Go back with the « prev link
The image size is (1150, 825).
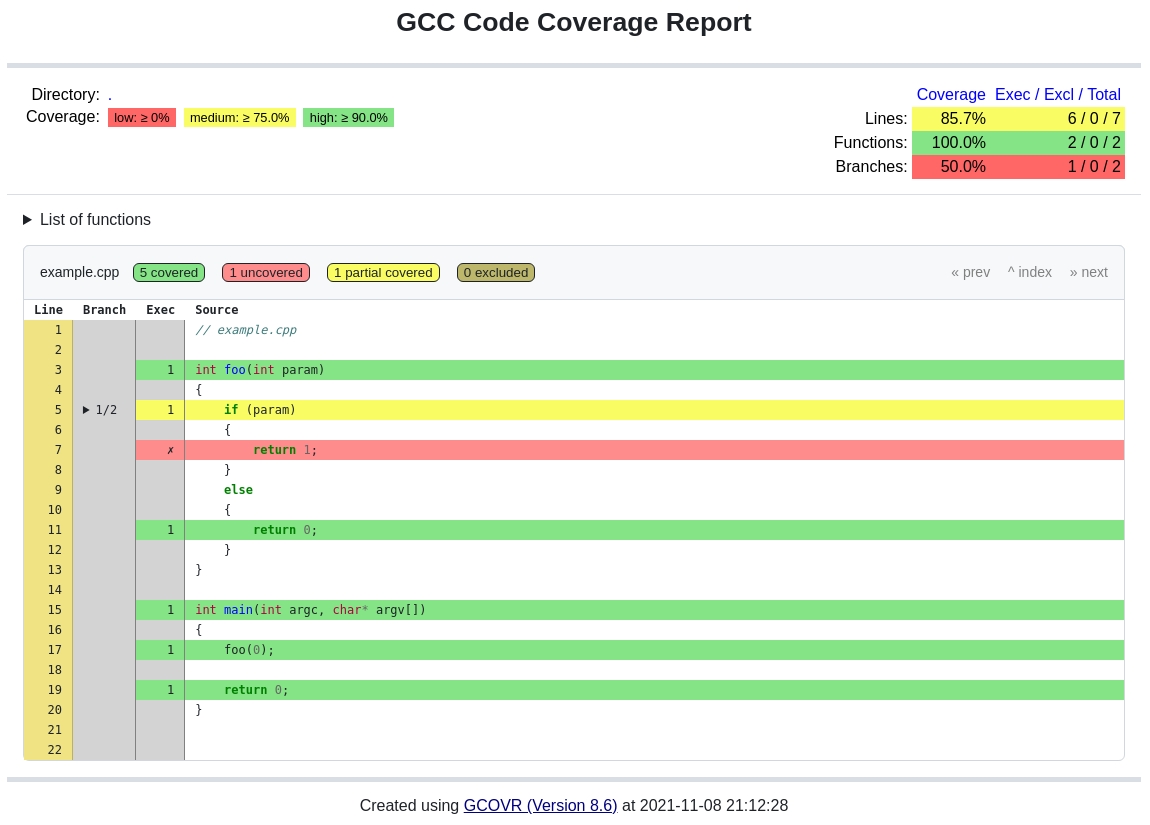point(970,272)
